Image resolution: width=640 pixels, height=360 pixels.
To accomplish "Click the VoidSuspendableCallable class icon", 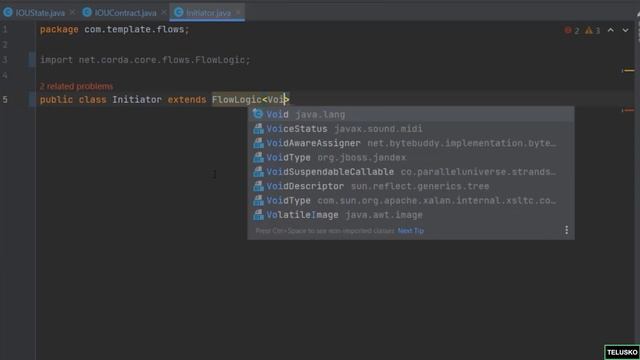I will pyautogui.click(x=258, y=172).
